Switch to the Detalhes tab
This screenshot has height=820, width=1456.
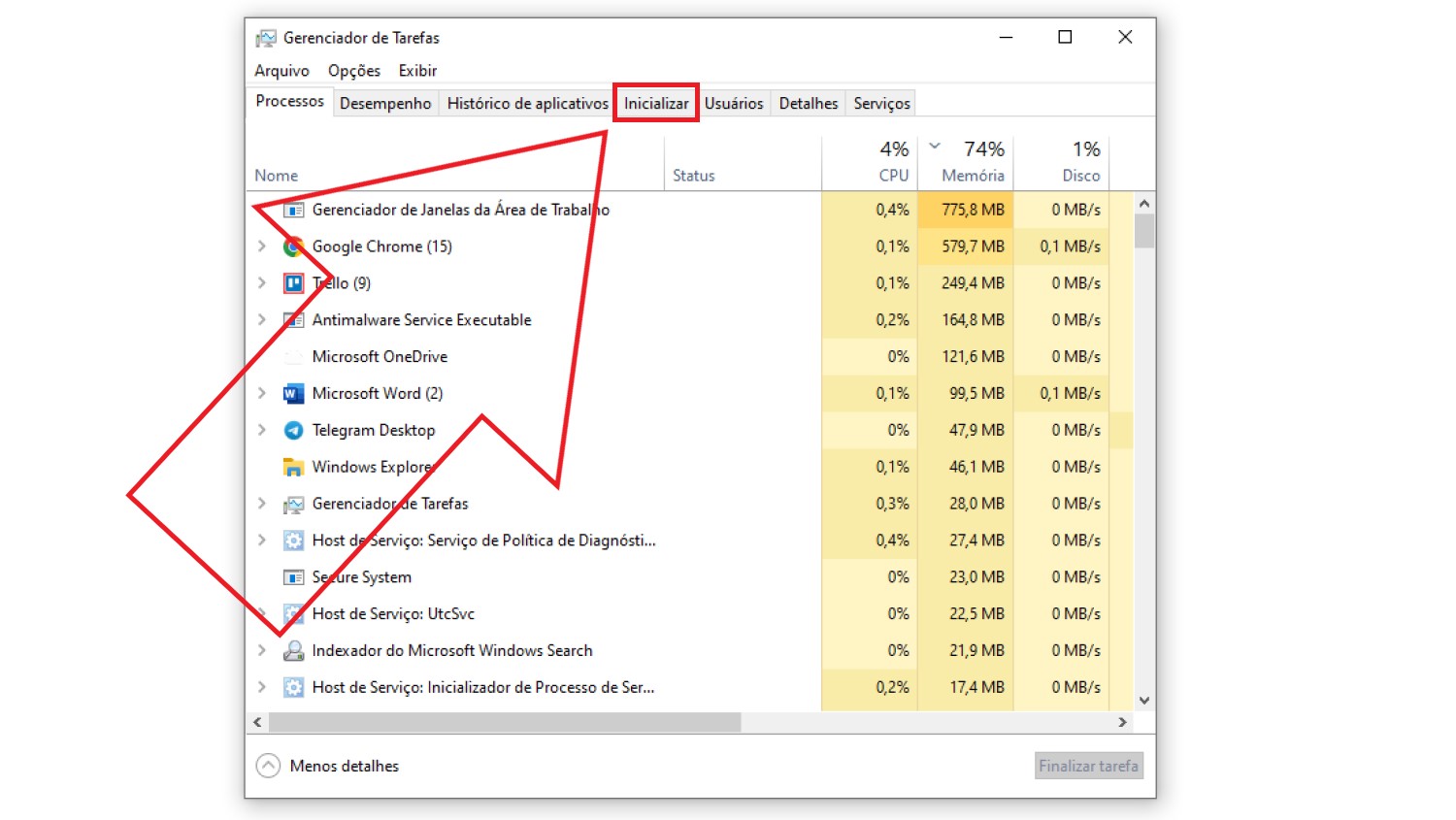(x=809, y=103)
